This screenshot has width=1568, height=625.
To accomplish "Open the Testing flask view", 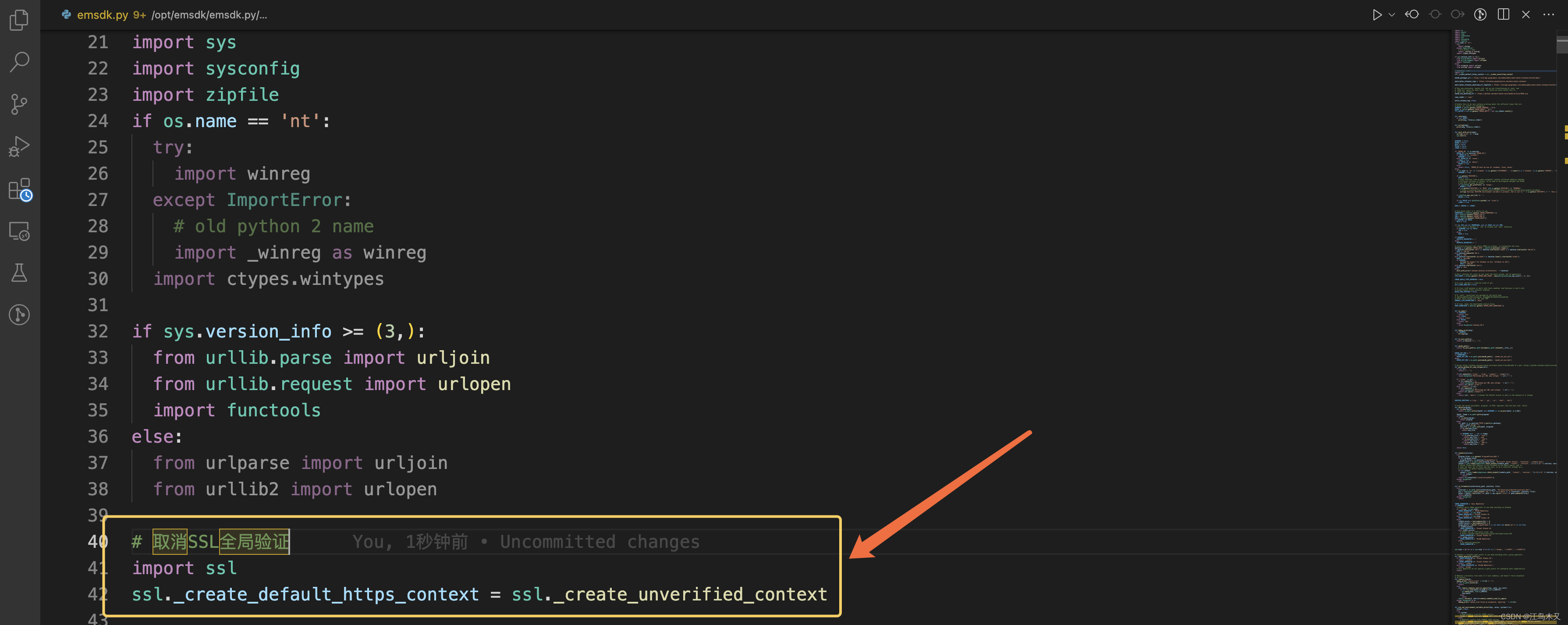I will [19, 273].
